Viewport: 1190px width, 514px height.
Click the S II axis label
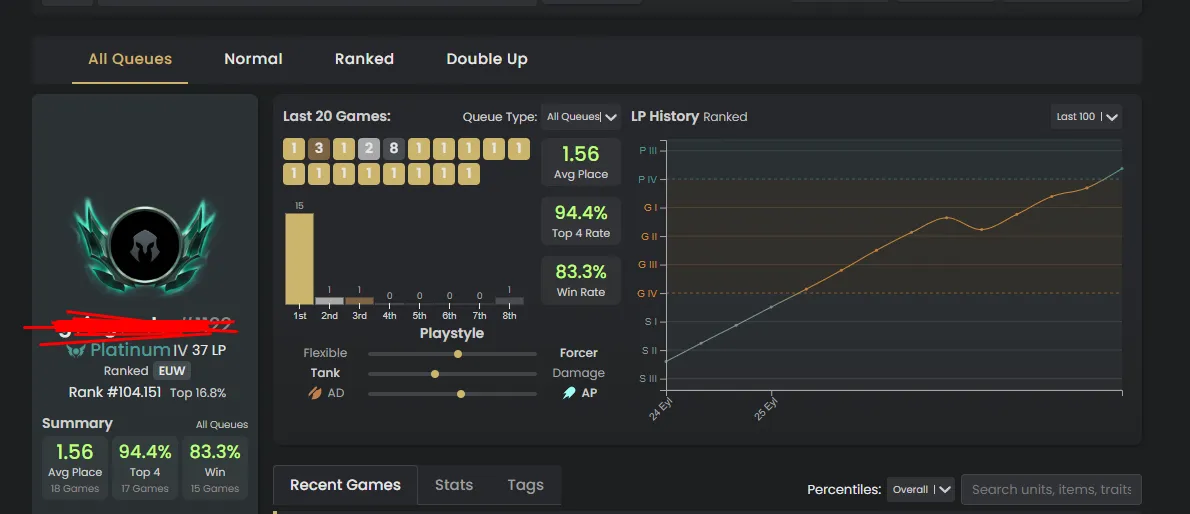[650, 350]
